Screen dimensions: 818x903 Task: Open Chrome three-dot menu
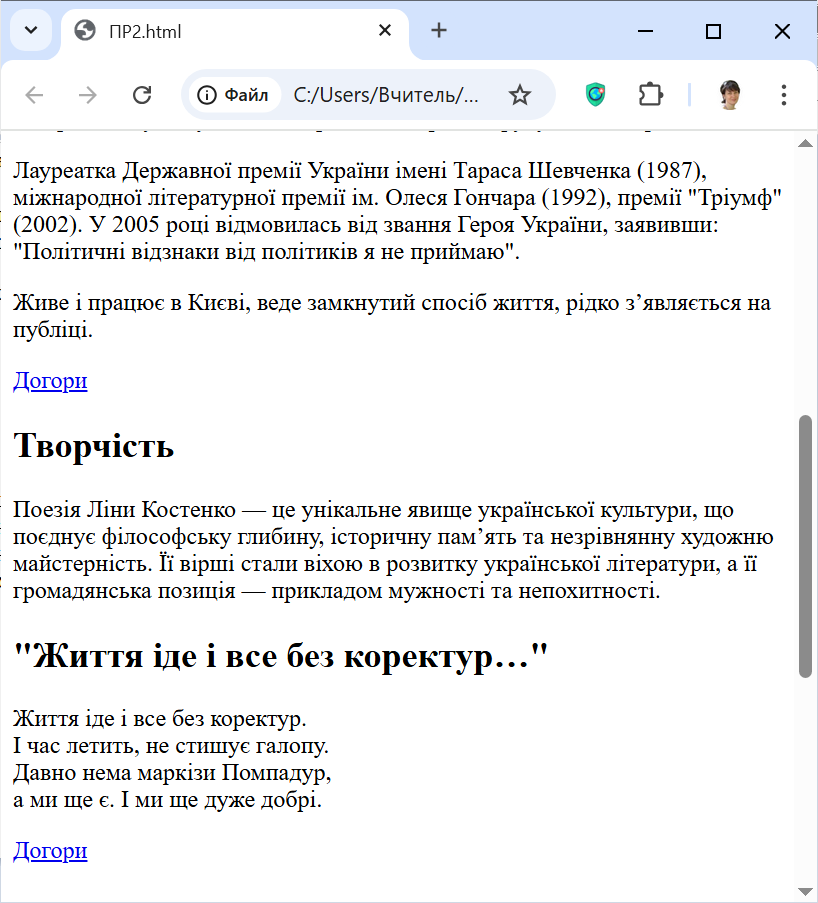point(784,95)
